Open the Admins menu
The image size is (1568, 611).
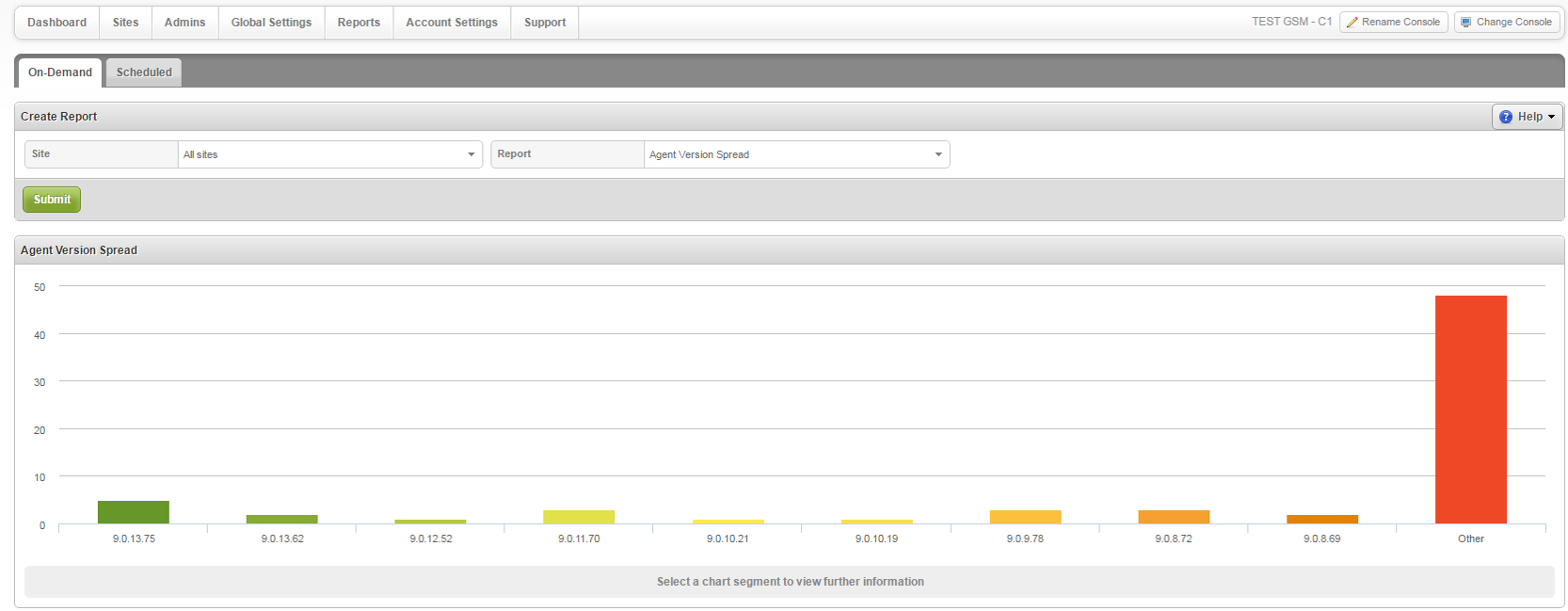[184, 23]
